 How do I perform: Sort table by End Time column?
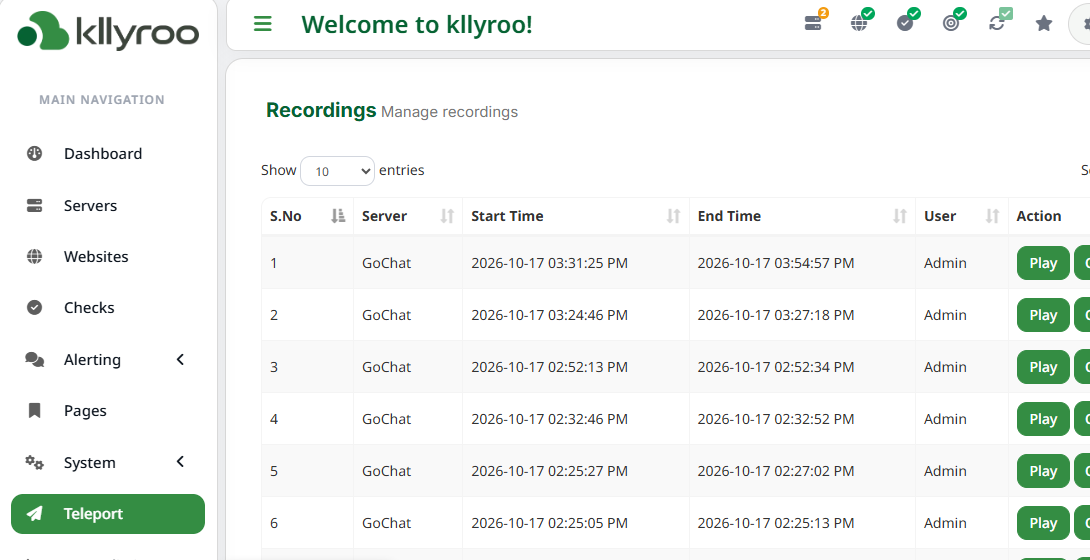coord(802,216)
